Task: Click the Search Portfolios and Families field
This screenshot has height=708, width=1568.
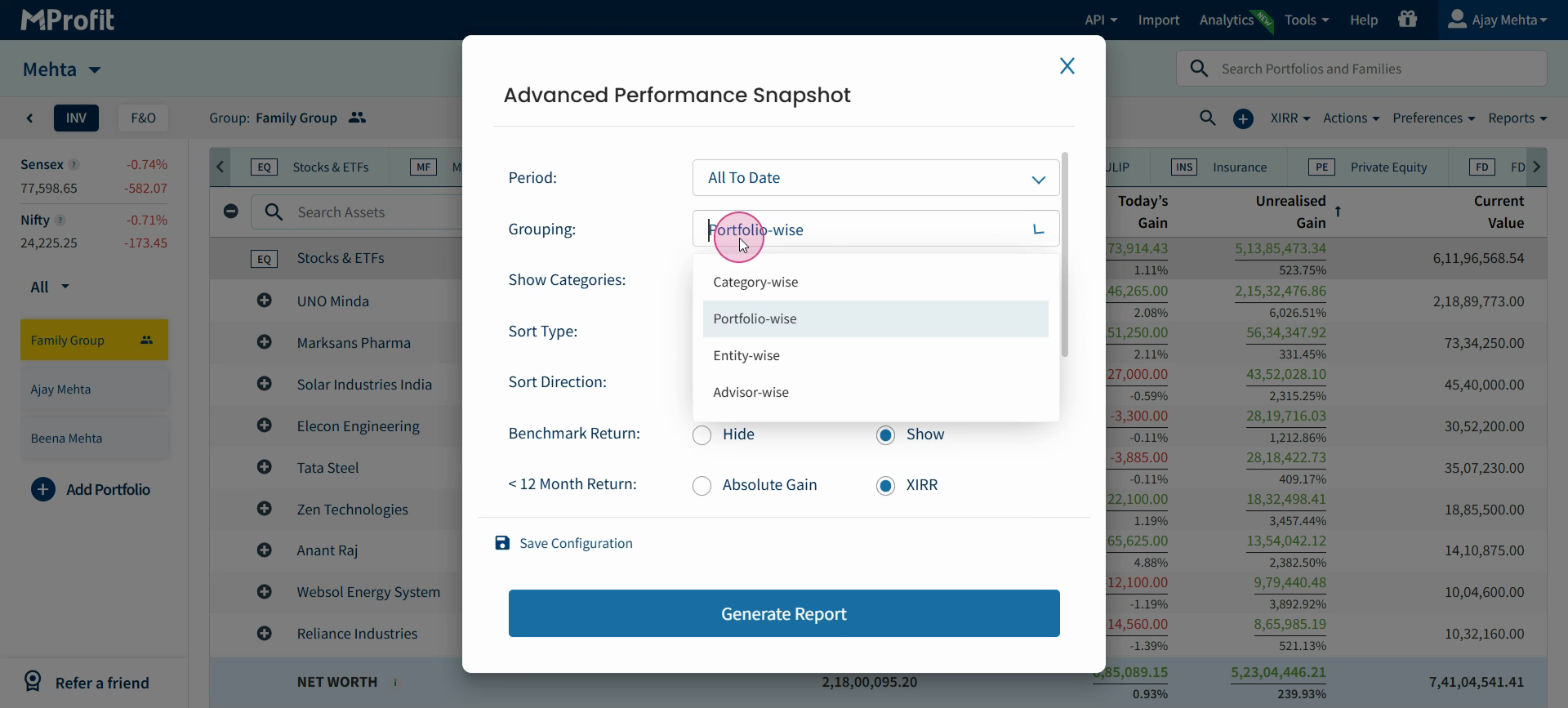Action: pyautogui.click(x=1361, y=69)
